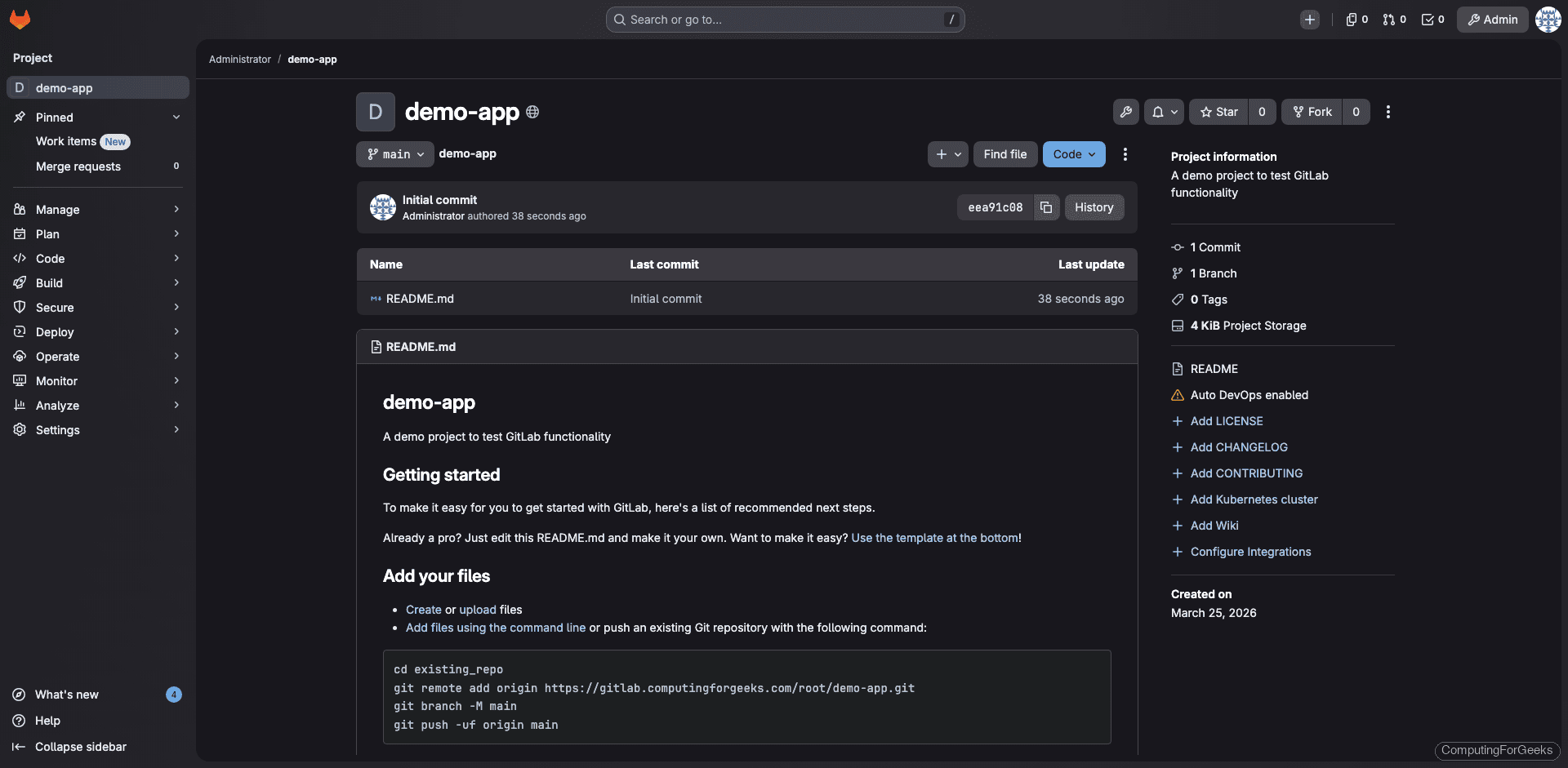The image size is (1568, 768).
Task: Select Settings in the sidebar
Action: tap(58, 429)
